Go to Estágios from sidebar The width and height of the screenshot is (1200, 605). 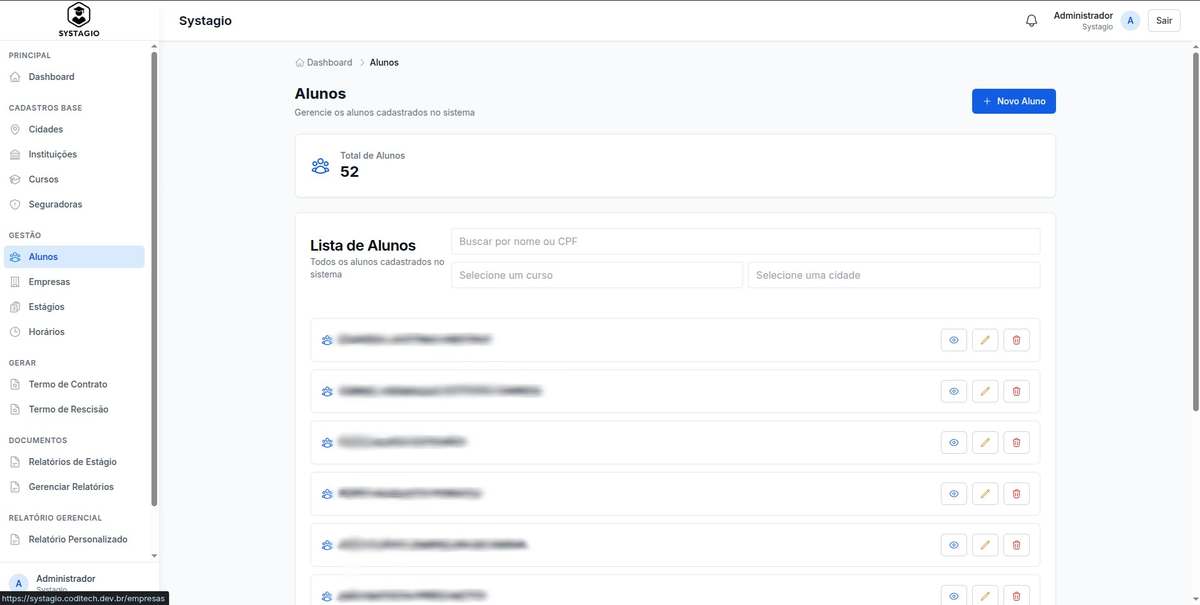pyautogui.click(x=46, y=307)
